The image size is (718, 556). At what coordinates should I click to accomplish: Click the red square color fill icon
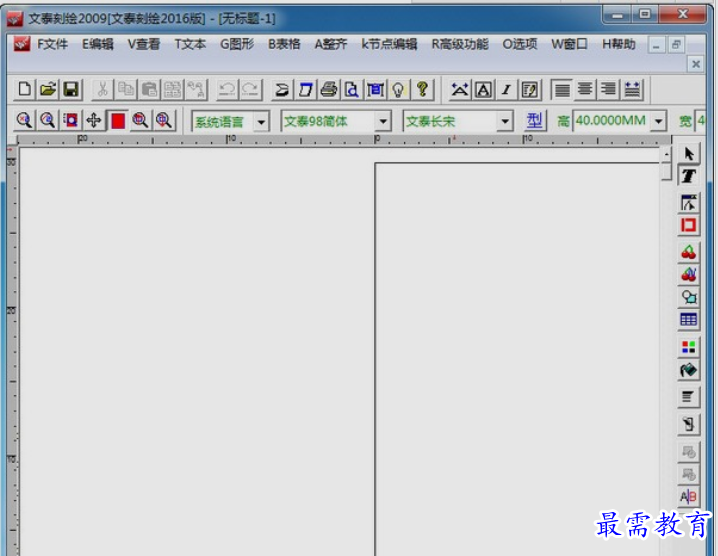(x=118, y=120)
